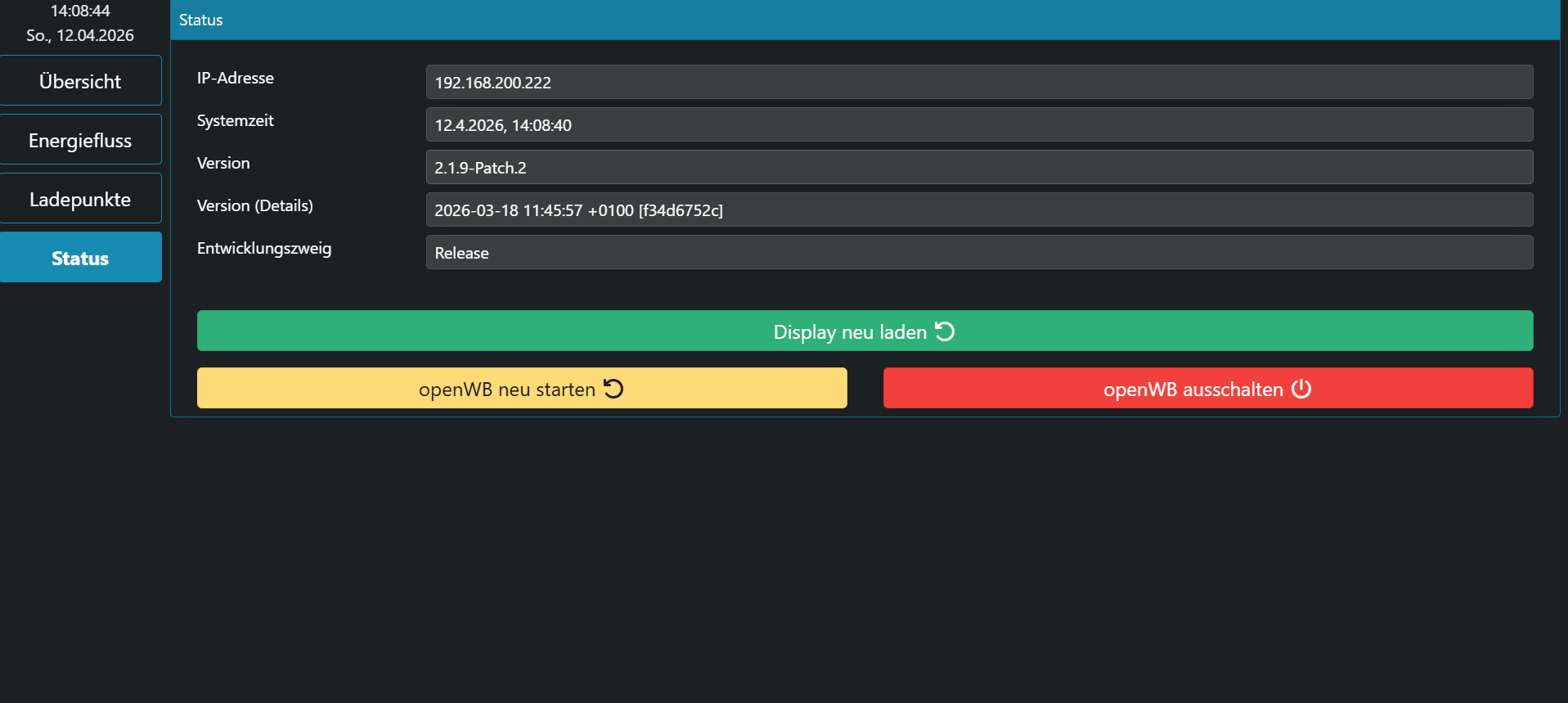Shut down openWB via the red button

pos(1208,389)
